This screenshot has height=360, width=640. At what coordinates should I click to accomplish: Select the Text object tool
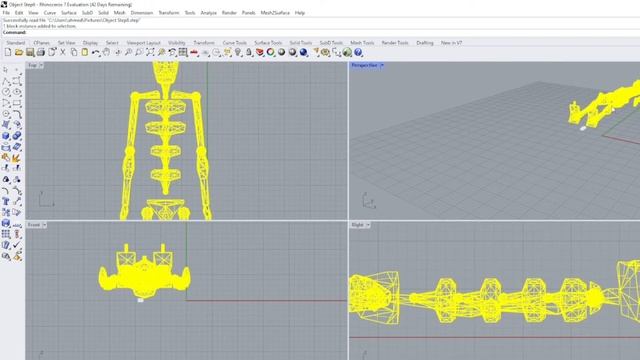6,201
